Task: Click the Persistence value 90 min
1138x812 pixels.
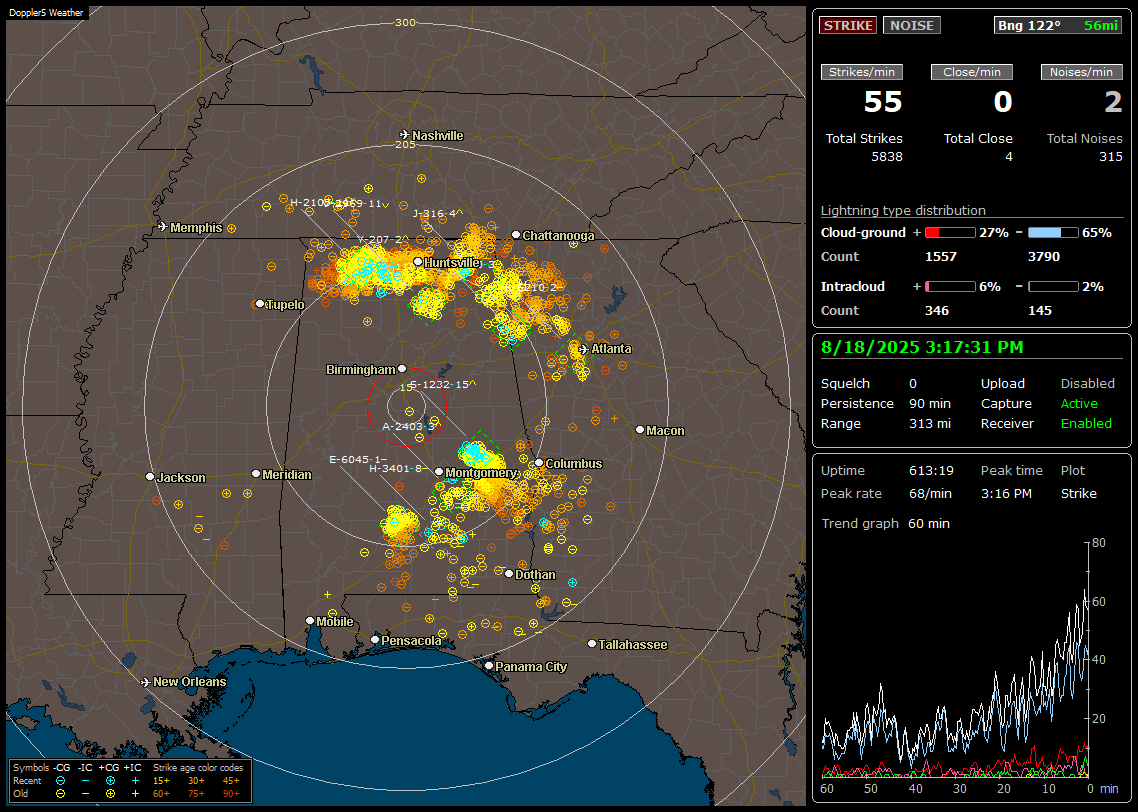Action: [930, 403]
